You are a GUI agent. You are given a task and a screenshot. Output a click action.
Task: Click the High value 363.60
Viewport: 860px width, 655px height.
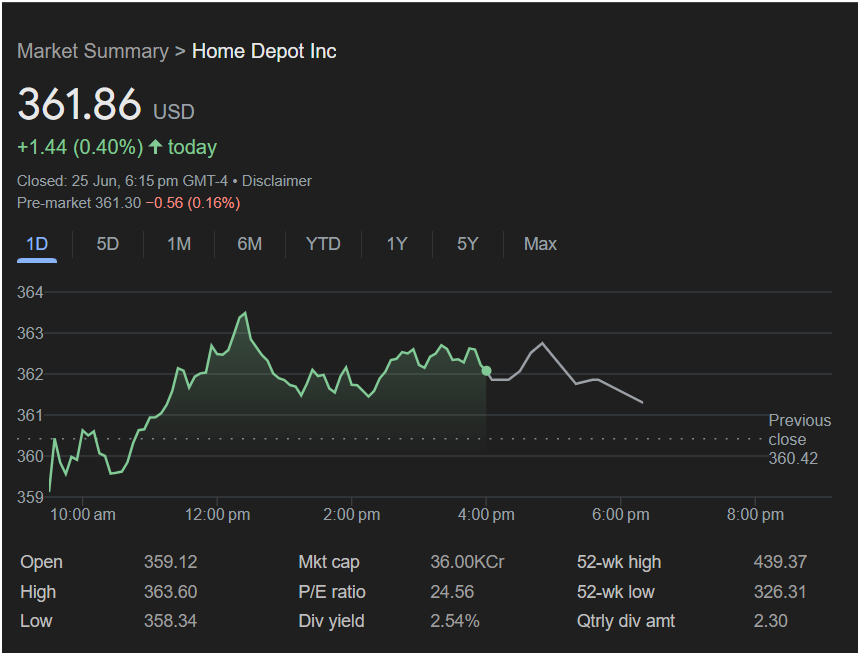(171, 592)
